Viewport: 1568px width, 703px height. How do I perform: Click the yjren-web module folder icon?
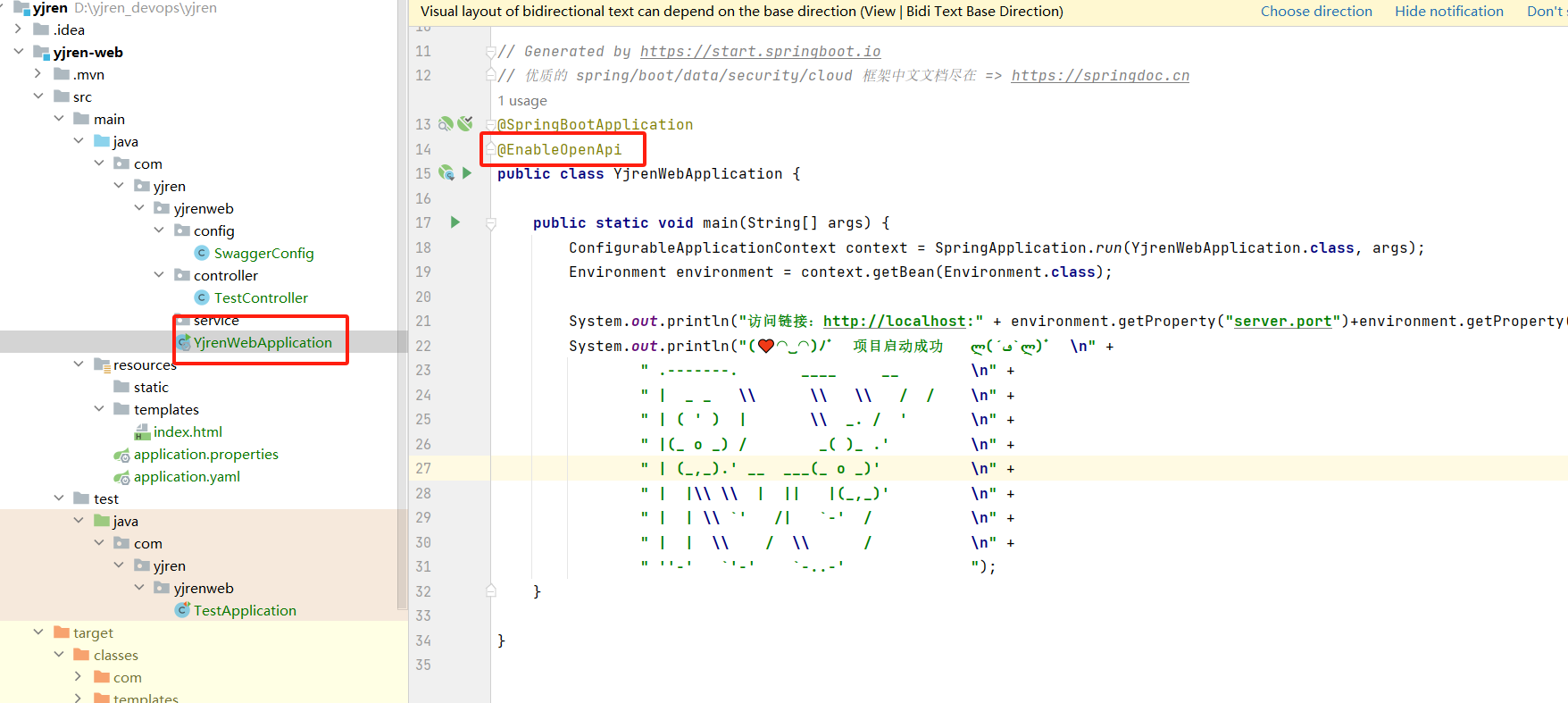click(42, 52)
